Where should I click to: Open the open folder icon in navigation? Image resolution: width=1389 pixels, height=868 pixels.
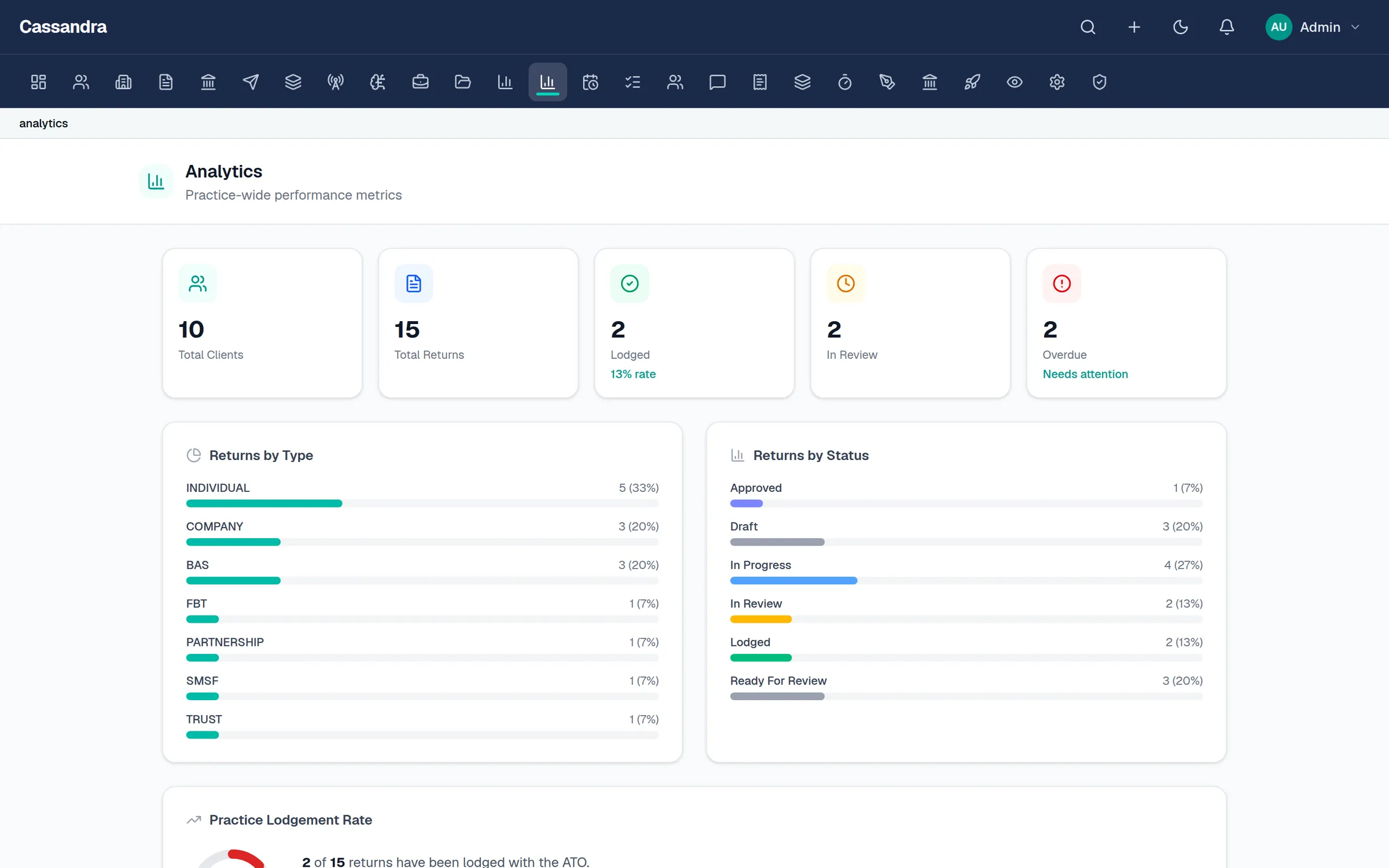tap(463, 82)
